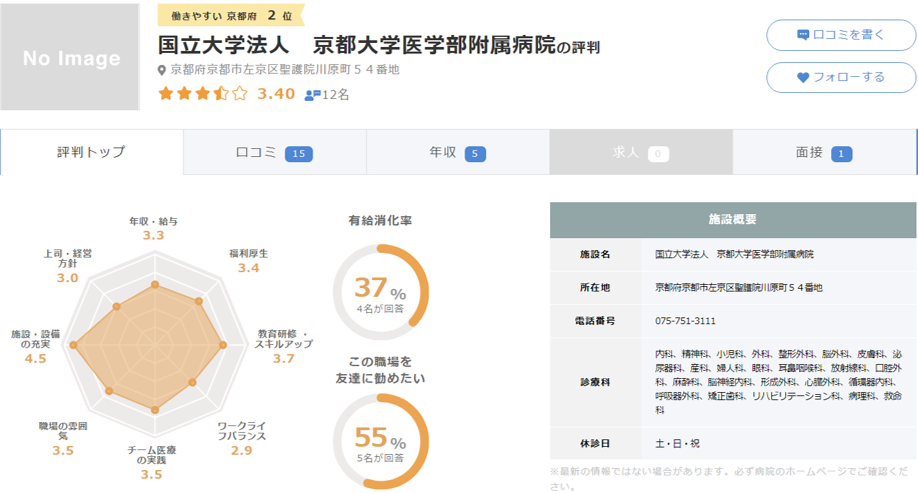918x493 pixels.
Task: Click the map pin icon beside address
Action: click(x=163, y=71)
